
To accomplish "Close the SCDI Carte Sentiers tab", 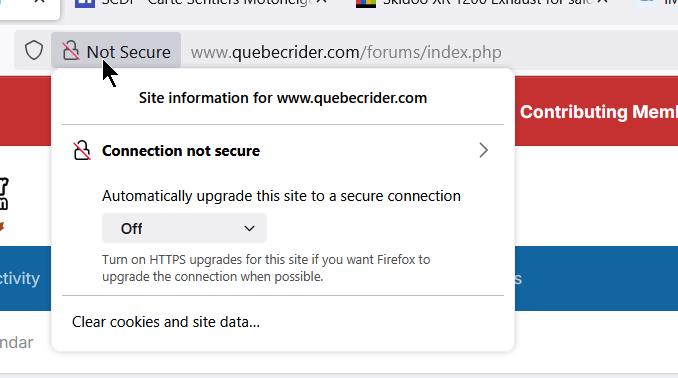I will [321, 2].
